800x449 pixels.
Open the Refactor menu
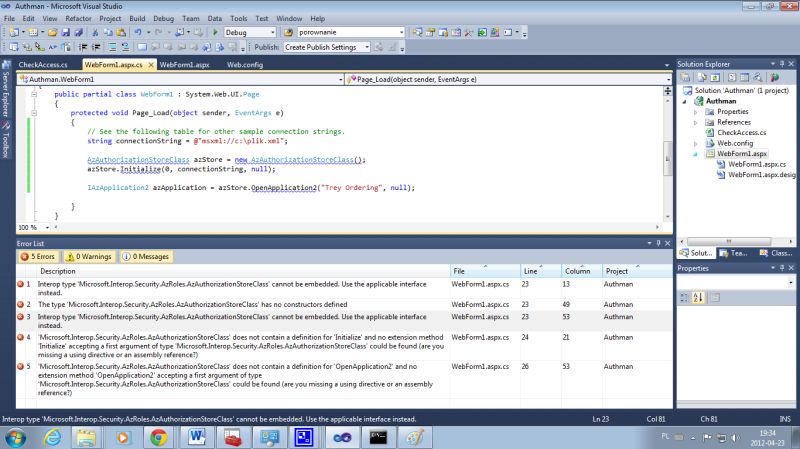[x=78, y=18]
